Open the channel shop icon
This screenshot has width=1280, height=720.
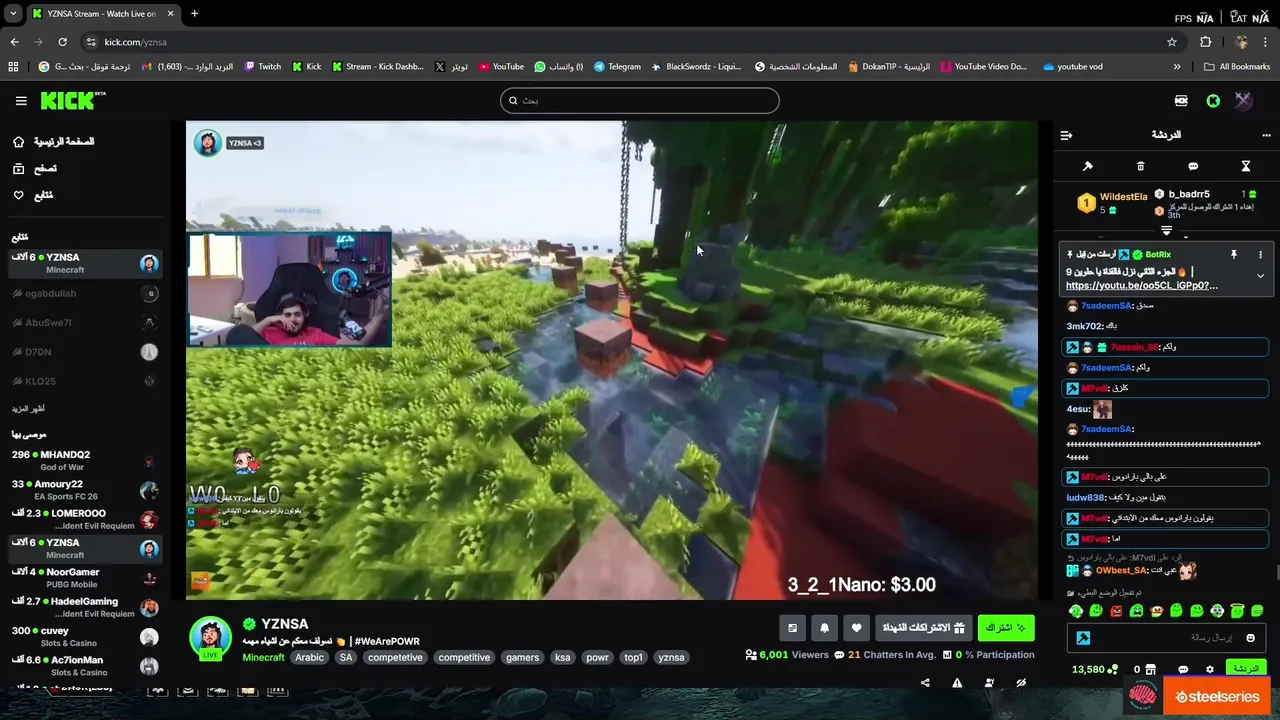point(1150,670)
